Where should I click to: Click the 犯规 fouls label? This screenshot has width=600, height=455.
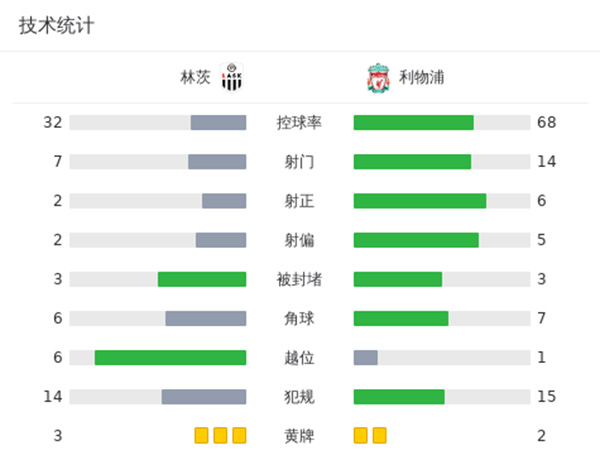(299, 396)
